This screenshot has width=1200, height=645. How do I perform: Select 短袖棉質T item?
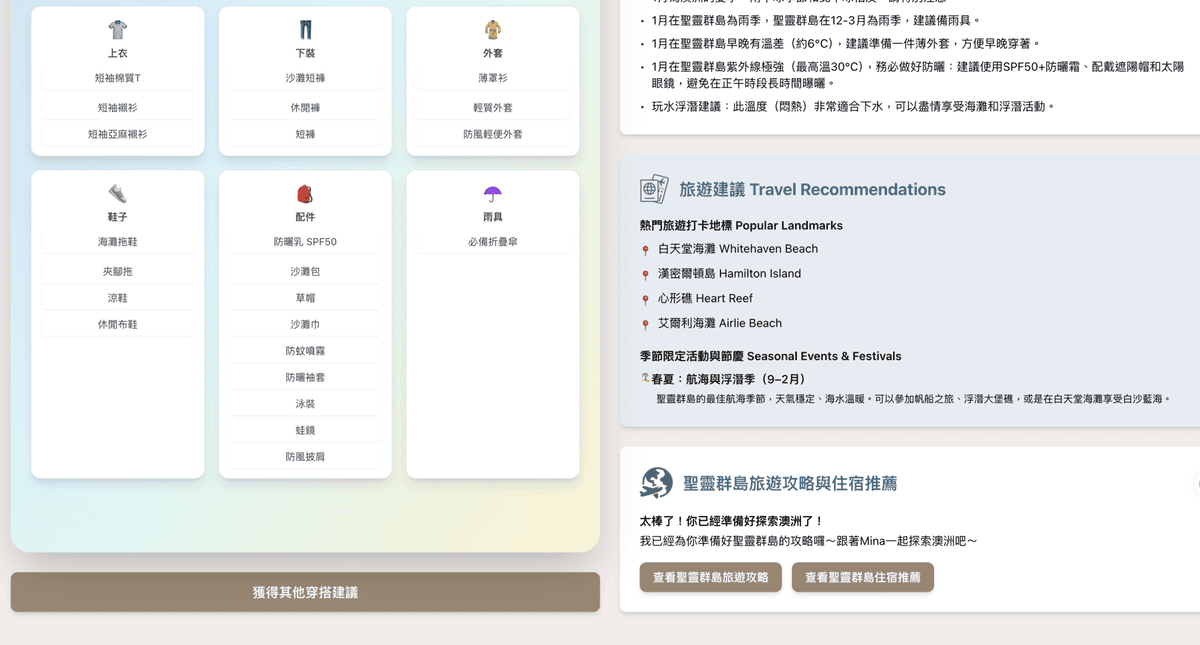[x=118, y=78]
